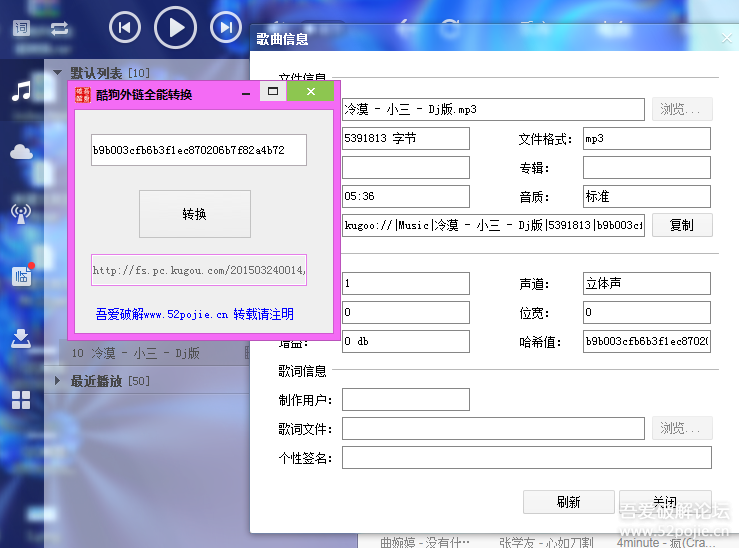Click the empty 专辑 album field

[x=647, y=167]
